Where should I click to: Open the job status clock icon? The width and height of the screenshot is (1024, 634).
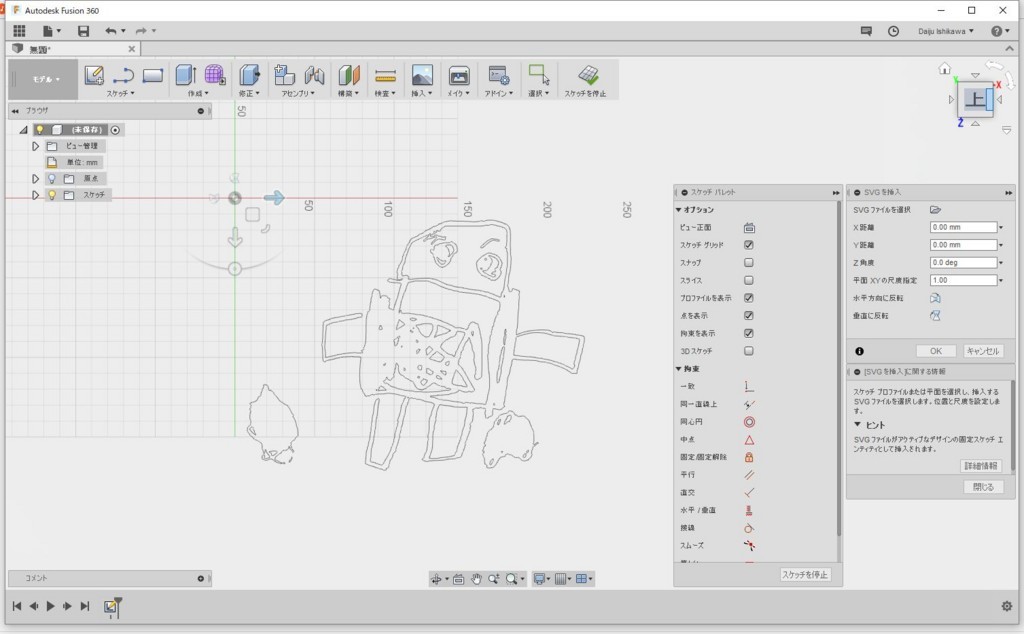[893, 31]
